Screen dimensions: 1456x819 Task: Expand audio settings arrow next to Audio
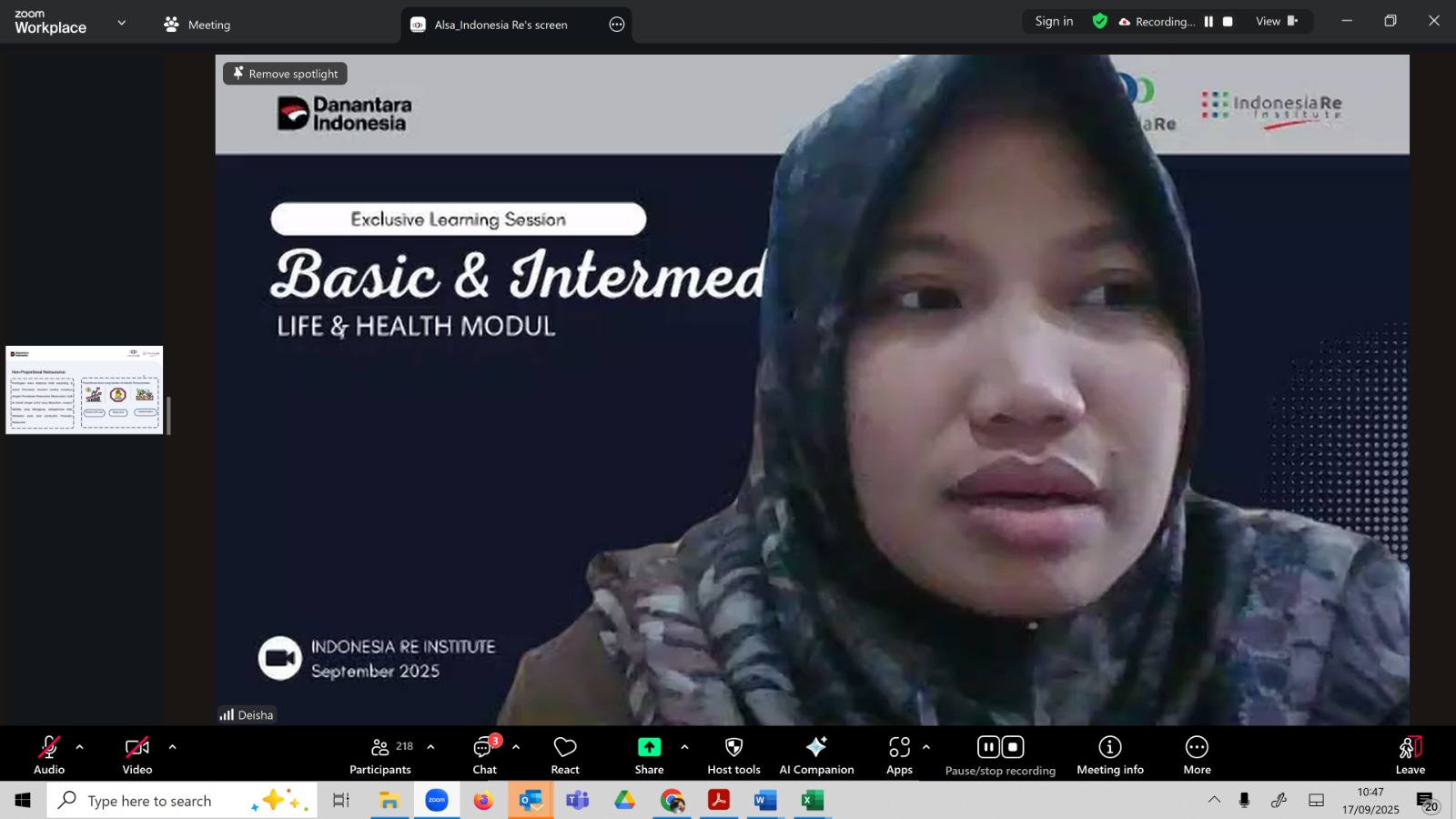point(80,747)
